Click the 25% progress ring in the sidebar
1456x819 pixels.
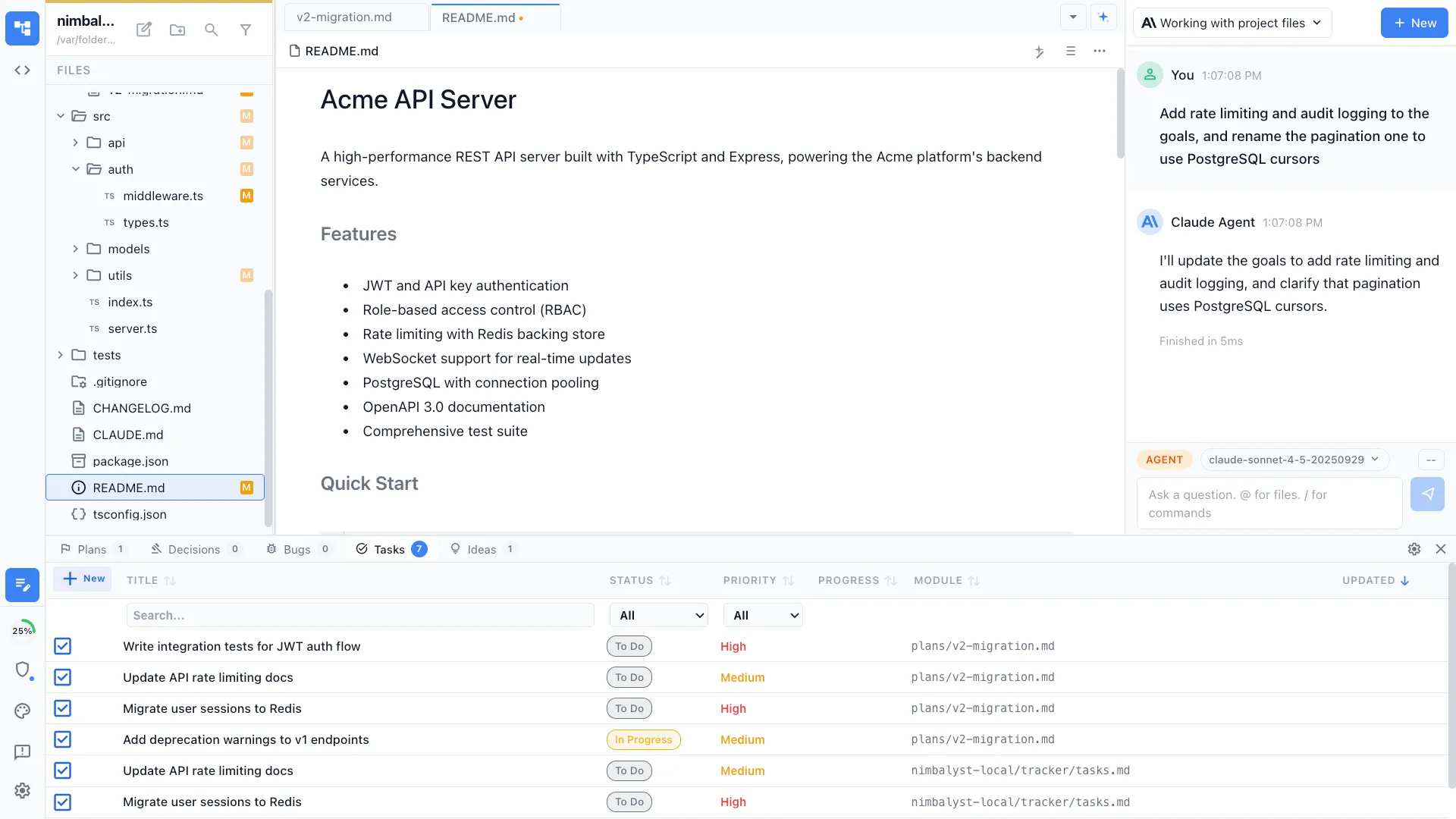click(24, 629)
